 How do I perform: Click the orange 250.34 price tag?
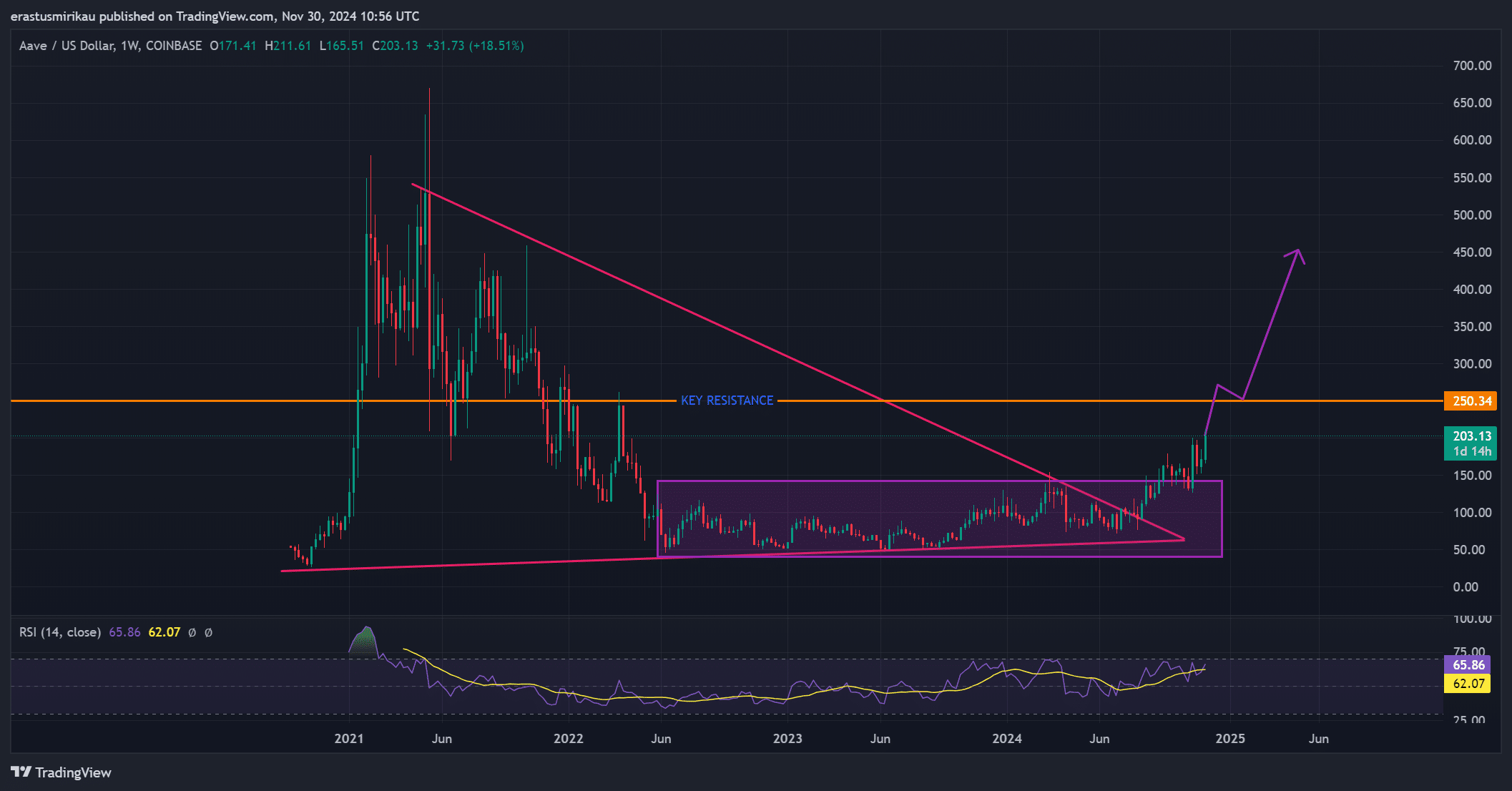(1471, 401)
